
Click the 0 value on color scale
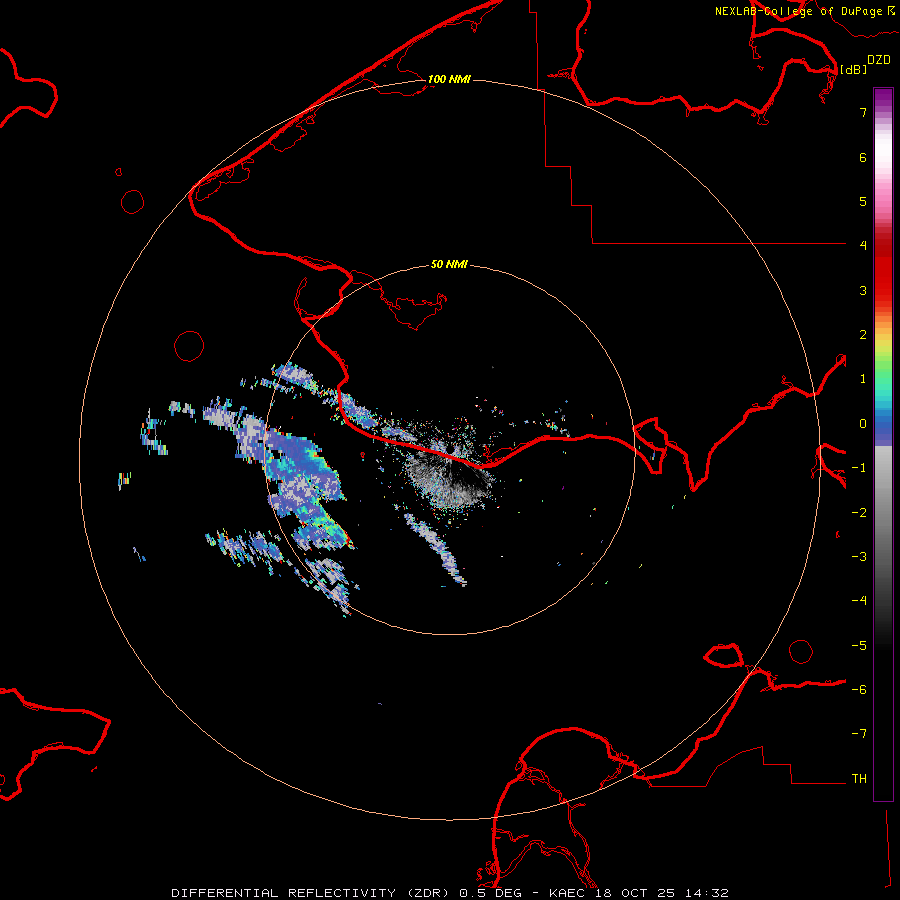coord(863,424)
